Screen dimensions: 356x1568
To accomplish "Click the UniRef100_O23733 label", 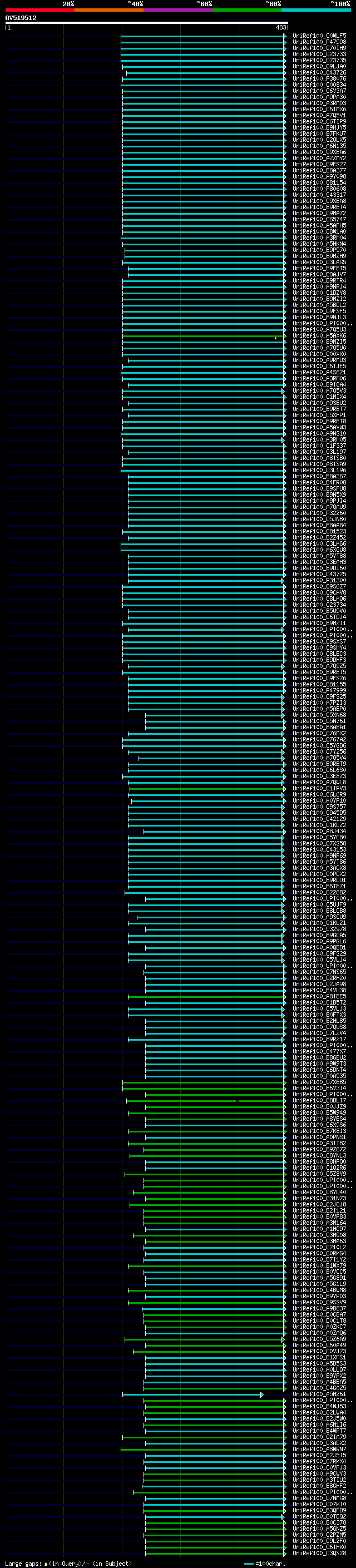I will tap(319, 54).
